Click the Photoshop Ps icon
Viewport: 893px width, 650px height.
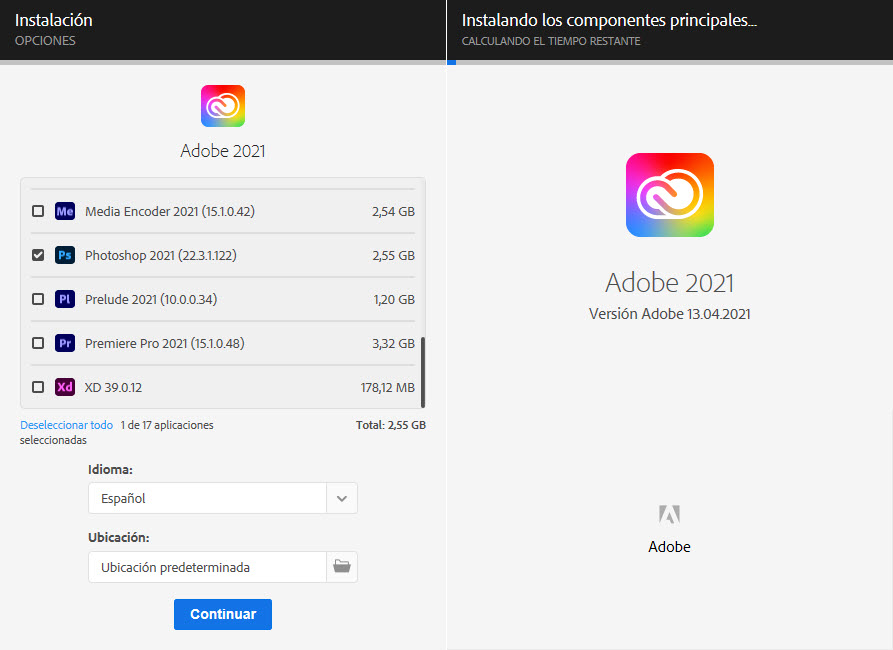coord(65,255)
